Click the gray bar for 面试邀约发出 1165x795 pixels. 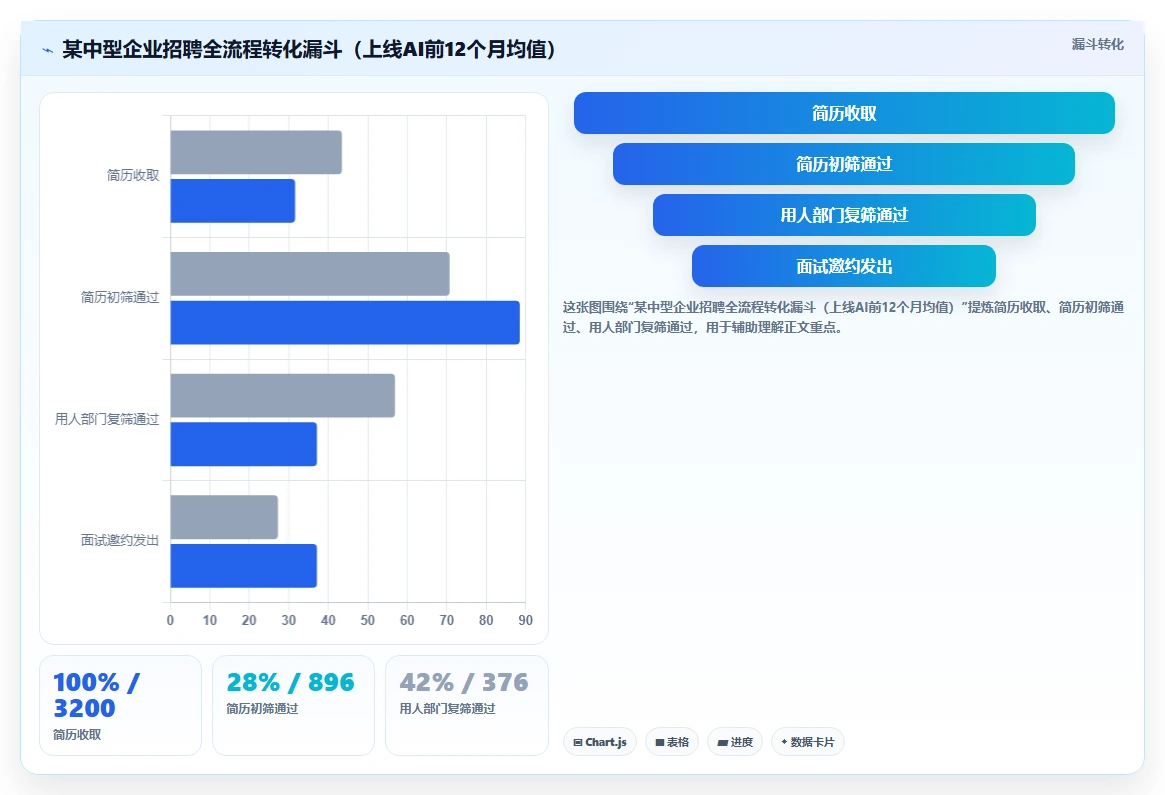pos(224,517)
